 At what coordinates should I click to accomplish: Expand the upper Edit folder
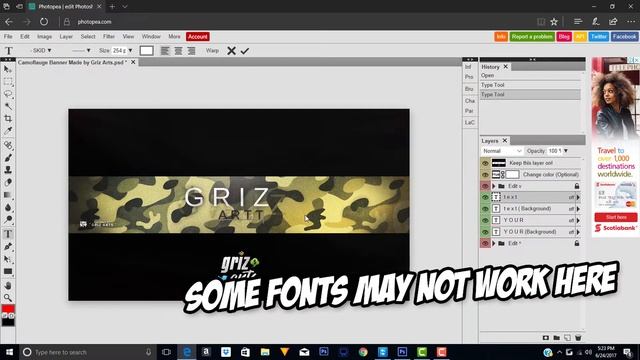pos(493,186)
